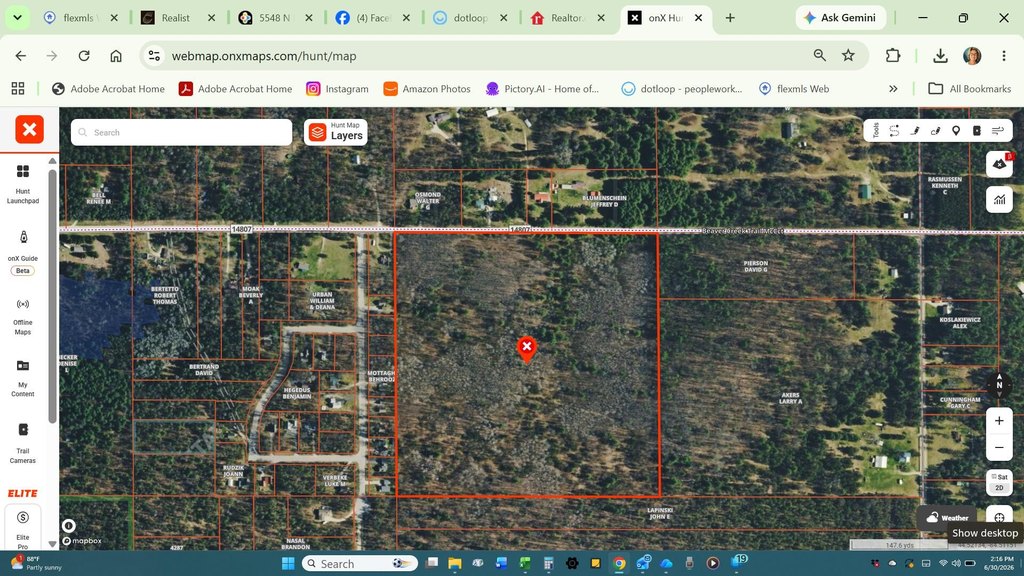This screenshot has width=1024, height=576.
Task: Click the map info icon
Action: point(69,526)
